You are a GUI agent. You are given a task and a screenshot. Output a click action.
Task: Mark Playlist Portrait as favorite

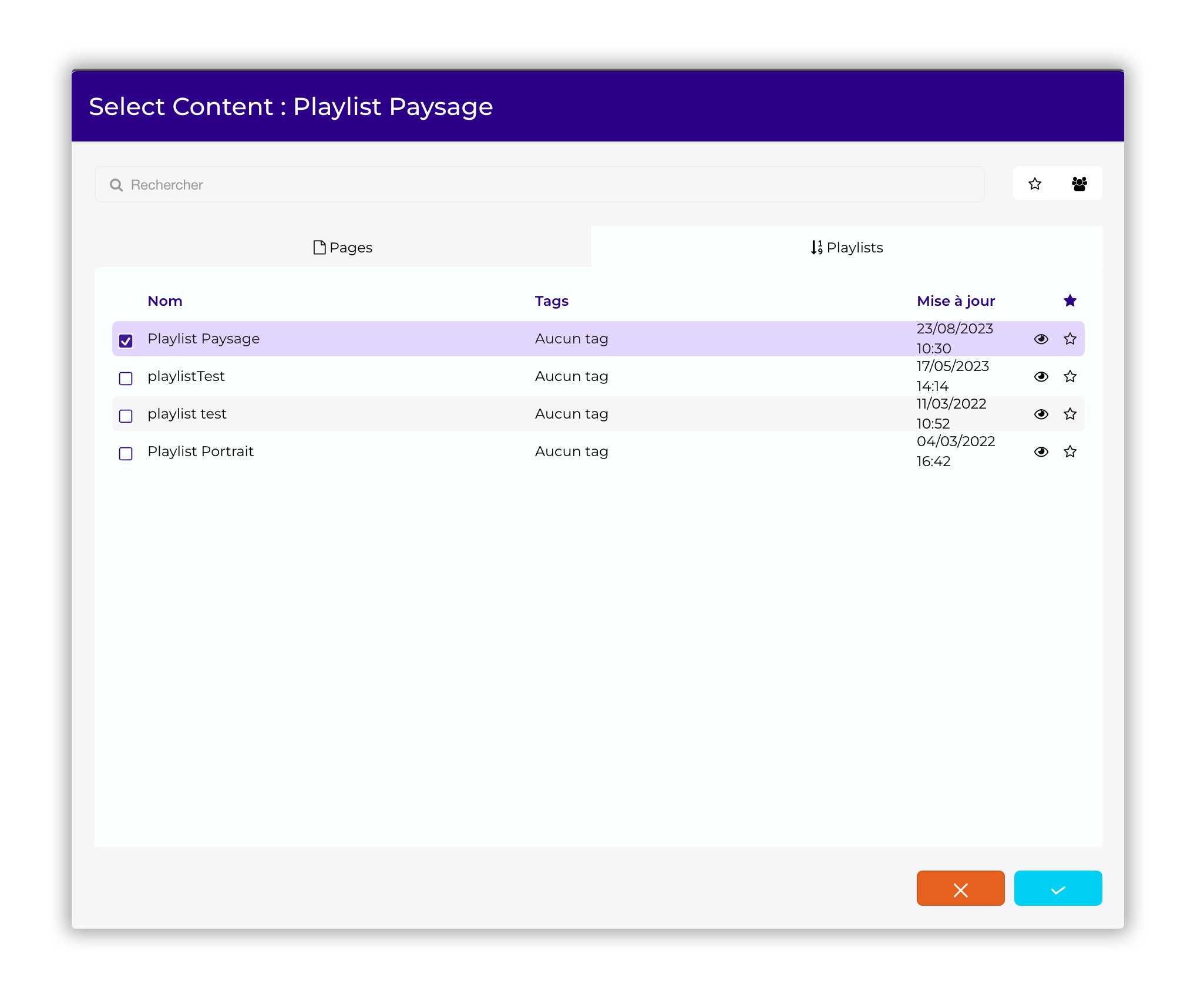(x=1070, y=452)
